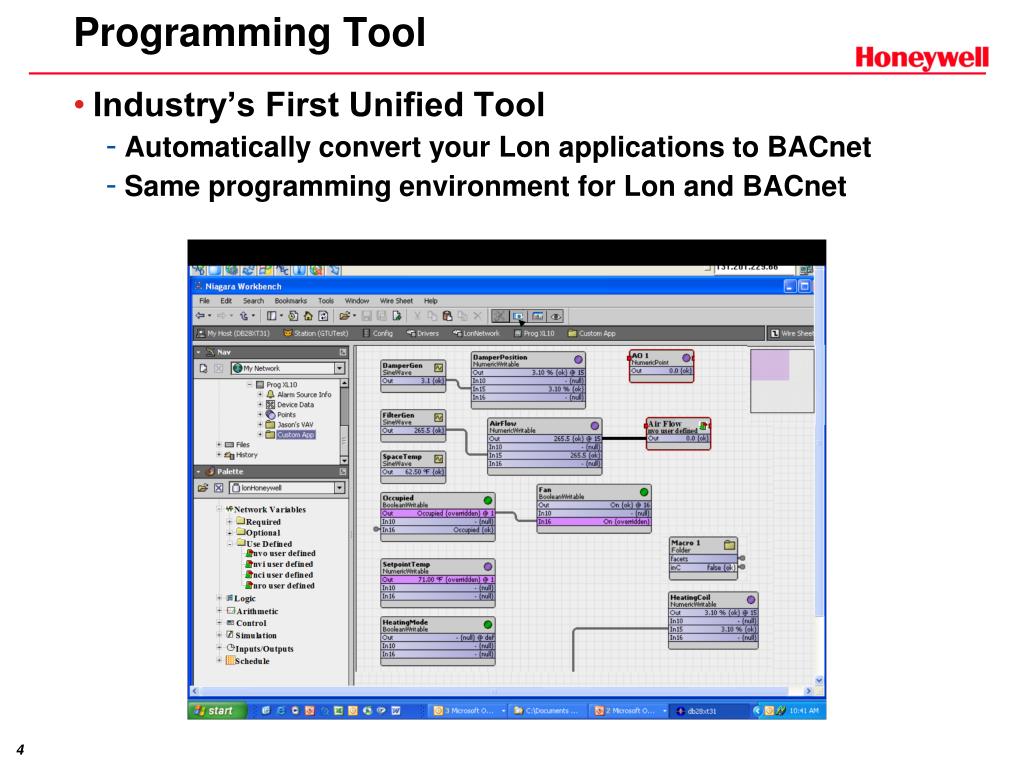Click the Home toolbar icon
Viewport: 1024px width, 768px height.
pyautogui.click(x=308, y=316)
